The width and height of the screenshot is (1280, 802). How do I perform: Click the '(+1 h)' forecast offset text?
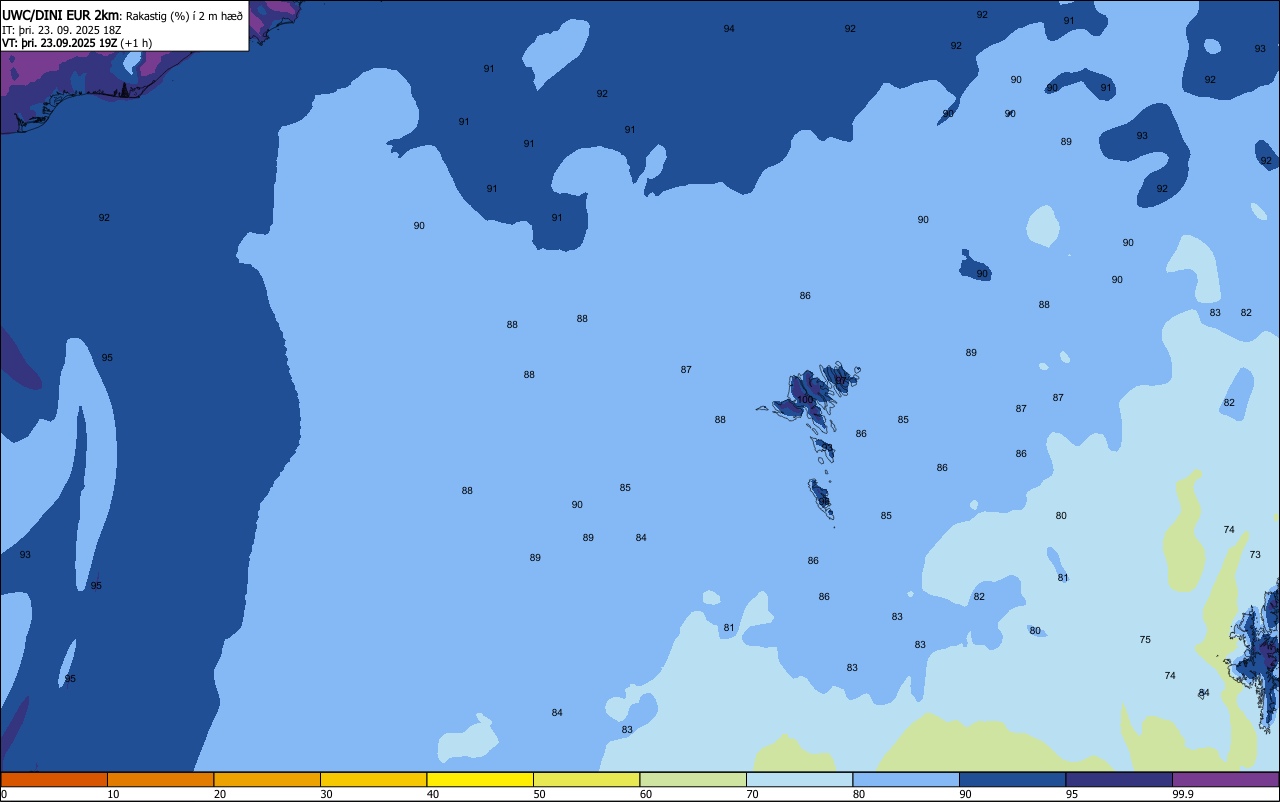[136, 42]
